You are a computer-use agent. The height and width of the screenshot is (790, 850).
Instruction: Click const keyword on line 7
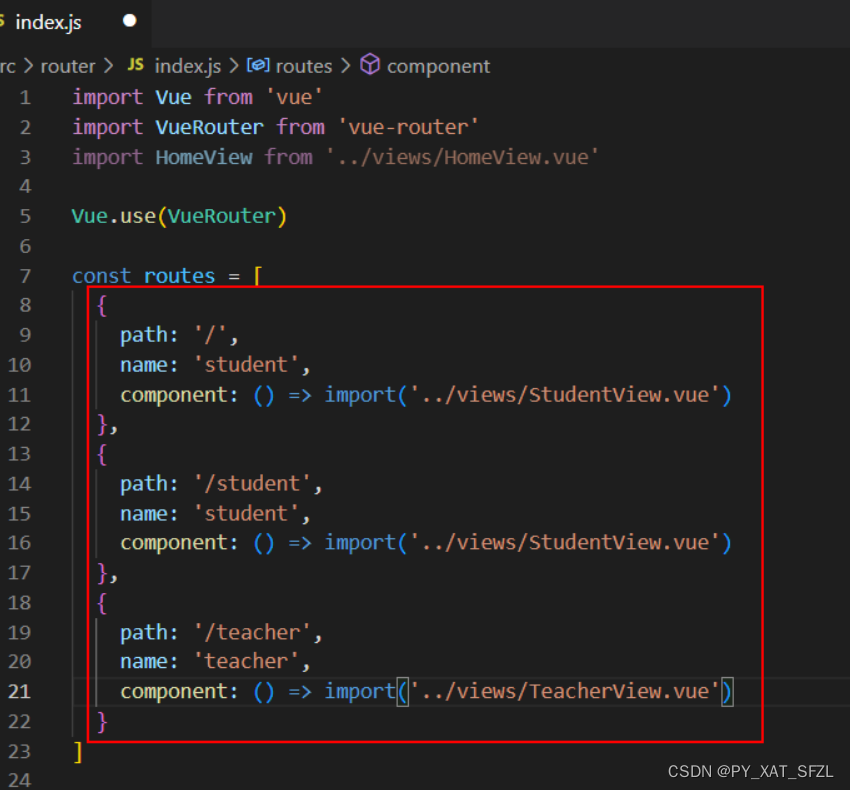click(101, 276)
